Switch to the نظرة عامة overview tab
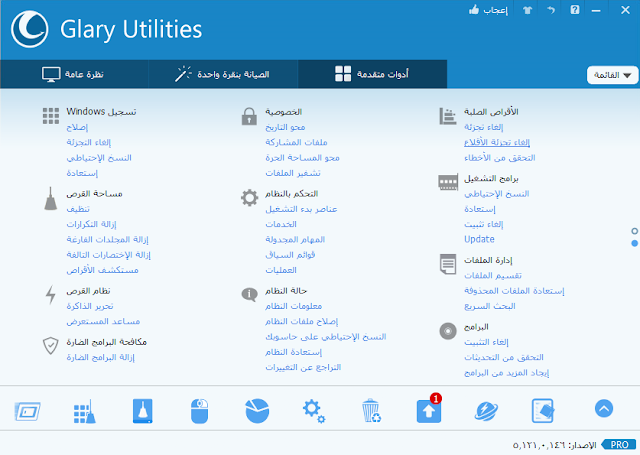Image resolution: width=640 pixels, height=455 pixels. coord(73,74)
